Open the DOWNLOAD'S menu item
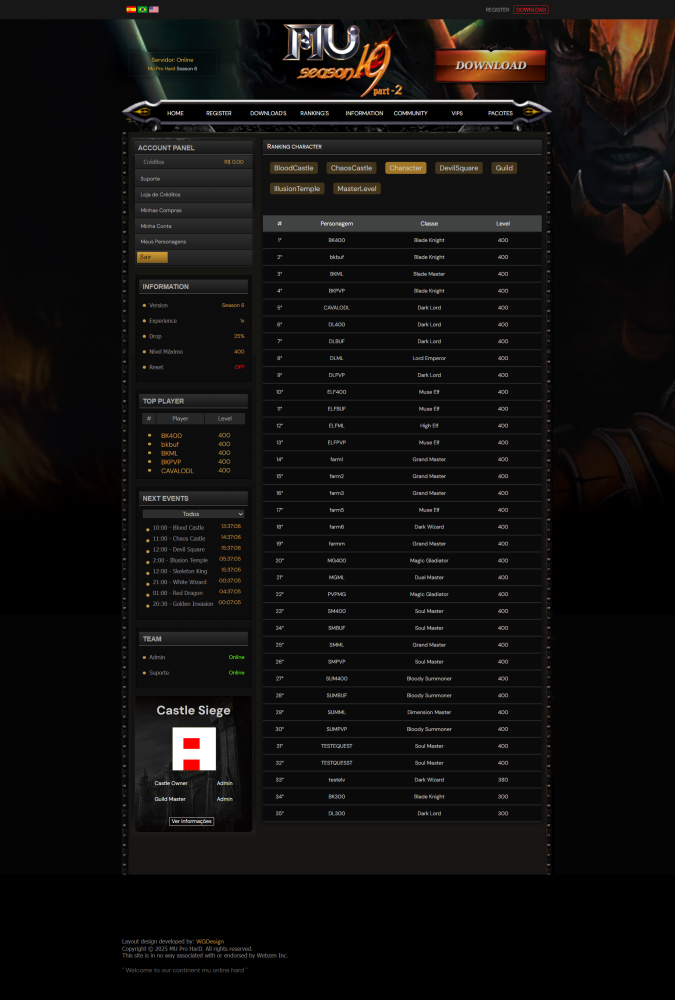Screen dimensions: 675x1000 point(268,113)
